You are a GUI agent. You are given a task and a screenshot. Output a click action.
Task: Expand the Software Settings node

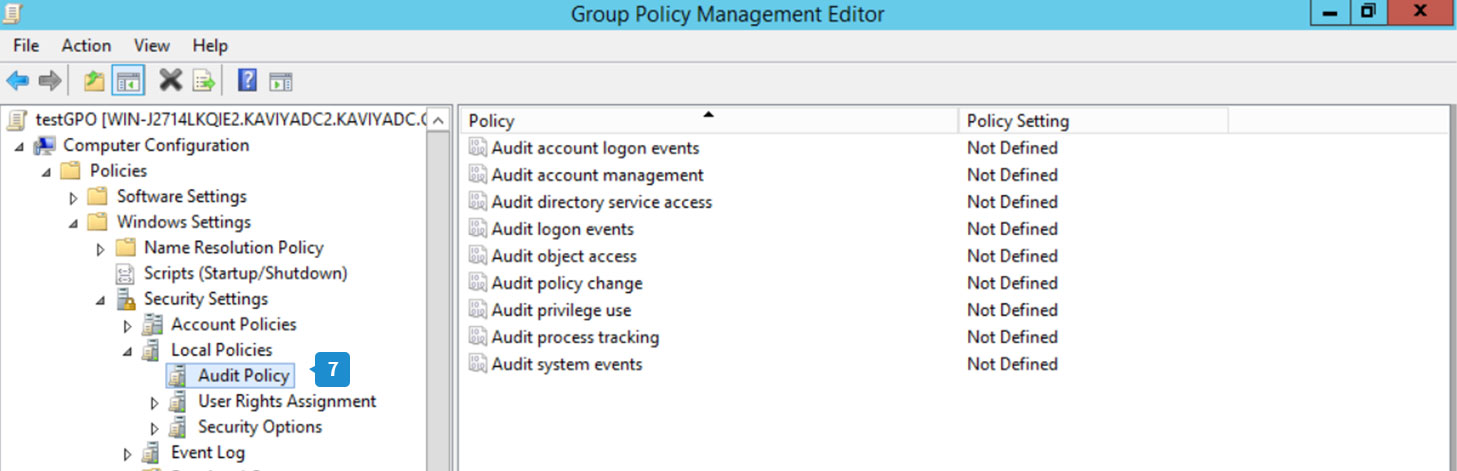73,197
